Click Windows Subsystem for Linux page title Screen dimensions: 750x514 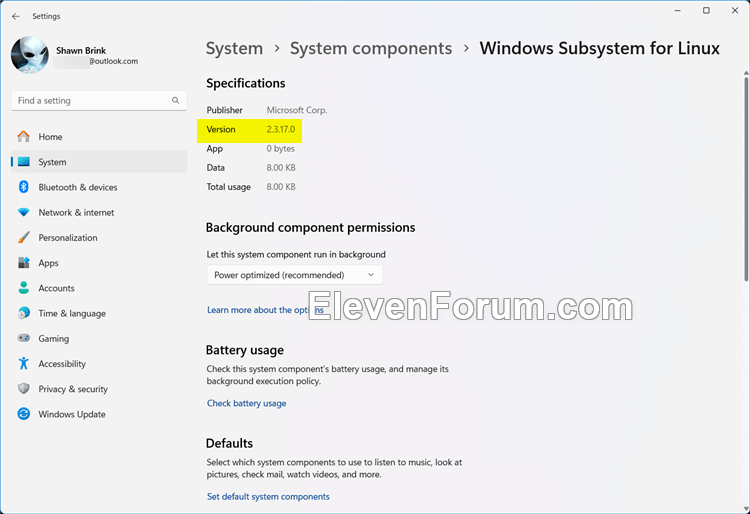599,48
